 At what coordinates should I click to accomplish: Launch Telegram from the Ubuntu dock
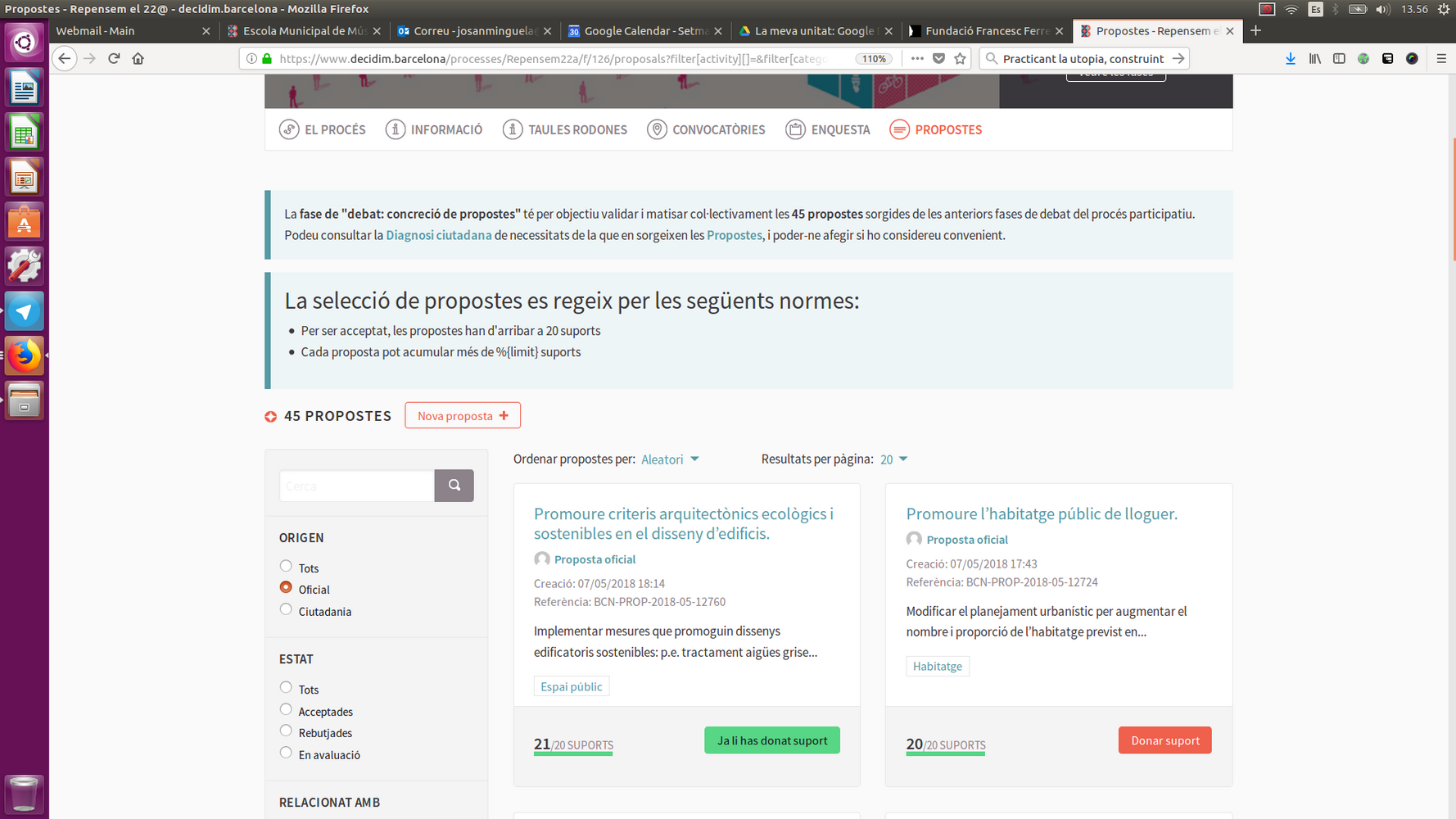click(24, 312)
